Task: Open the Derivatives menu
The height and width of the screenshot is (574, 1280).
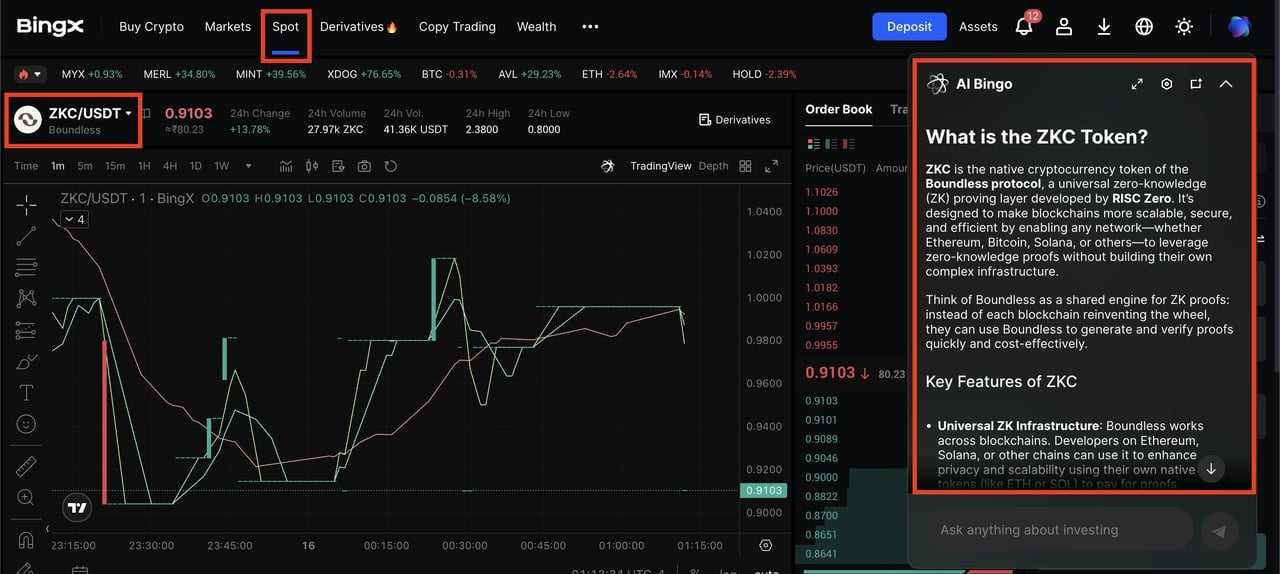Action: click(359, 27)
